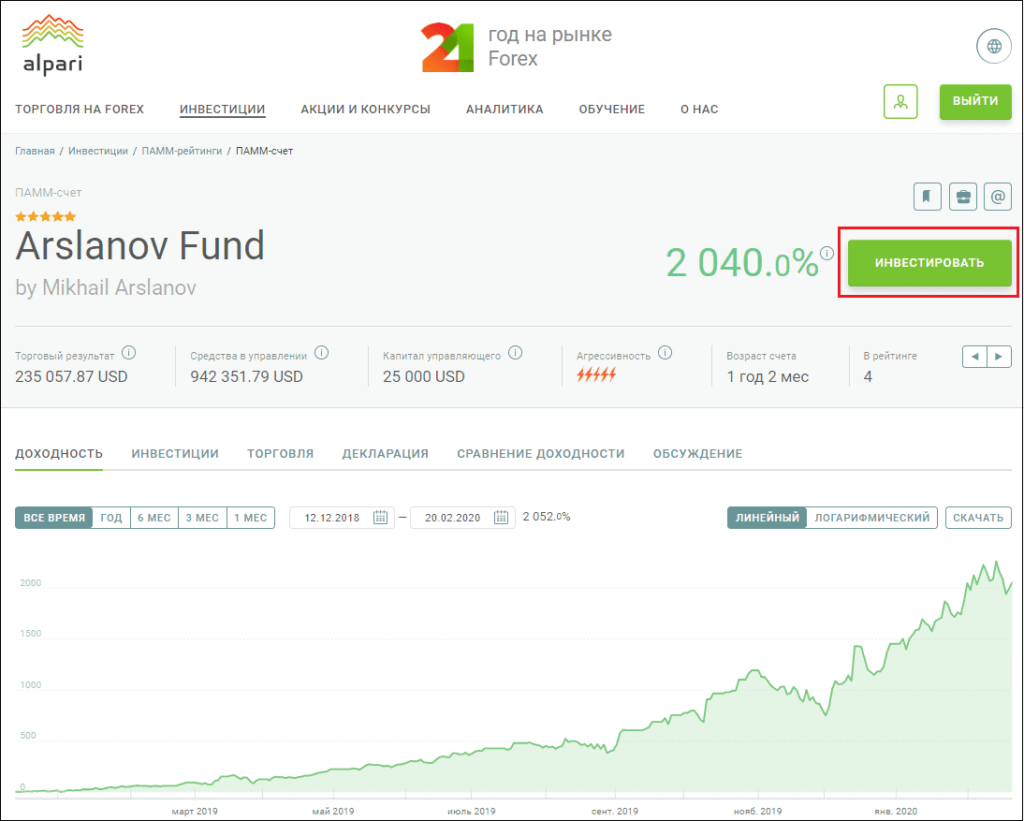The image size is (1024, 821).
Task: Click the 25 000 USD value
Action: [x=424, y=377]
